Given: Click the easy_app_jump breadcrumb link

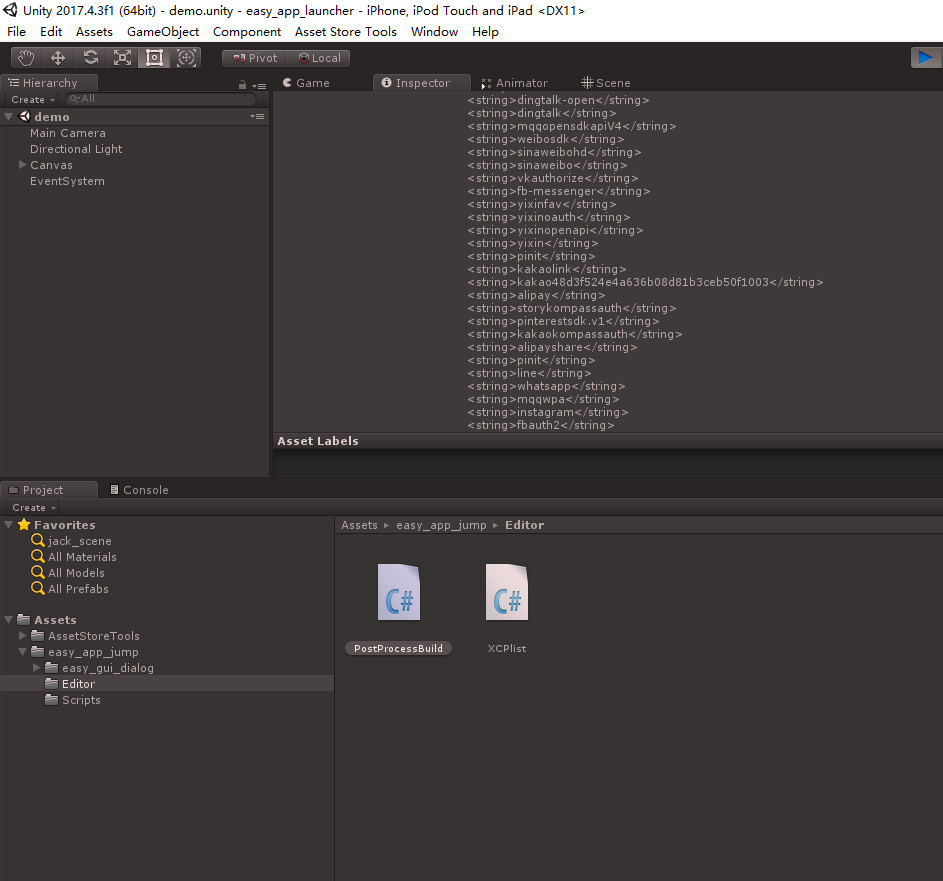Looking at the screenshot, I should click(x=440, y=525).
